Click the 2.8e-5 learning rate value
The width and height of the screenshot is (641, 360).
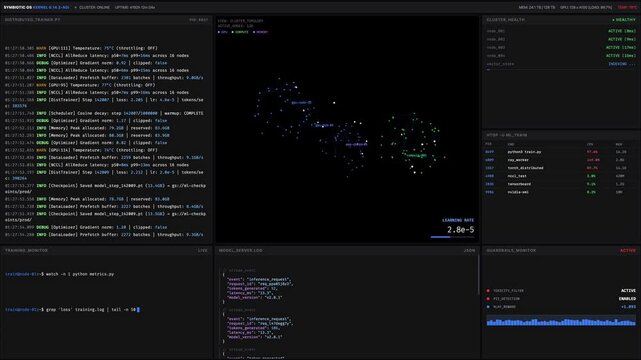coord(461,230)
